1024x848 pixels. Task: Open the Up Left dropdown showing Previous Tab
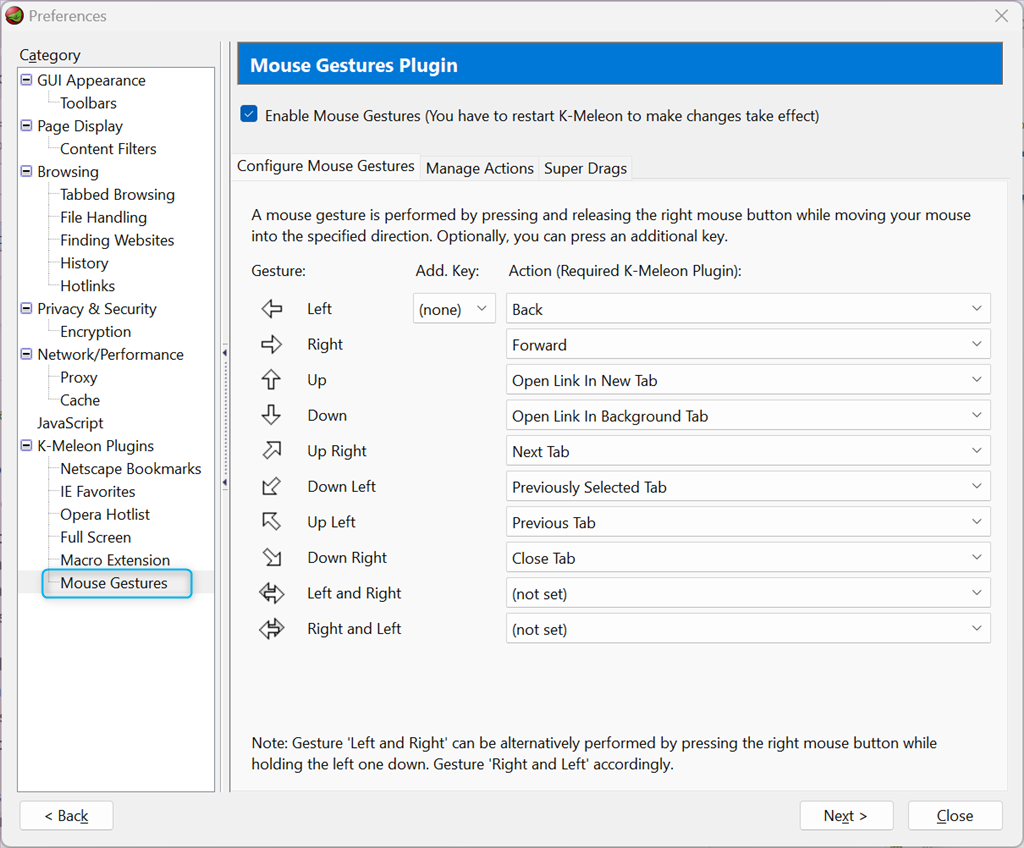click(748, 523)
